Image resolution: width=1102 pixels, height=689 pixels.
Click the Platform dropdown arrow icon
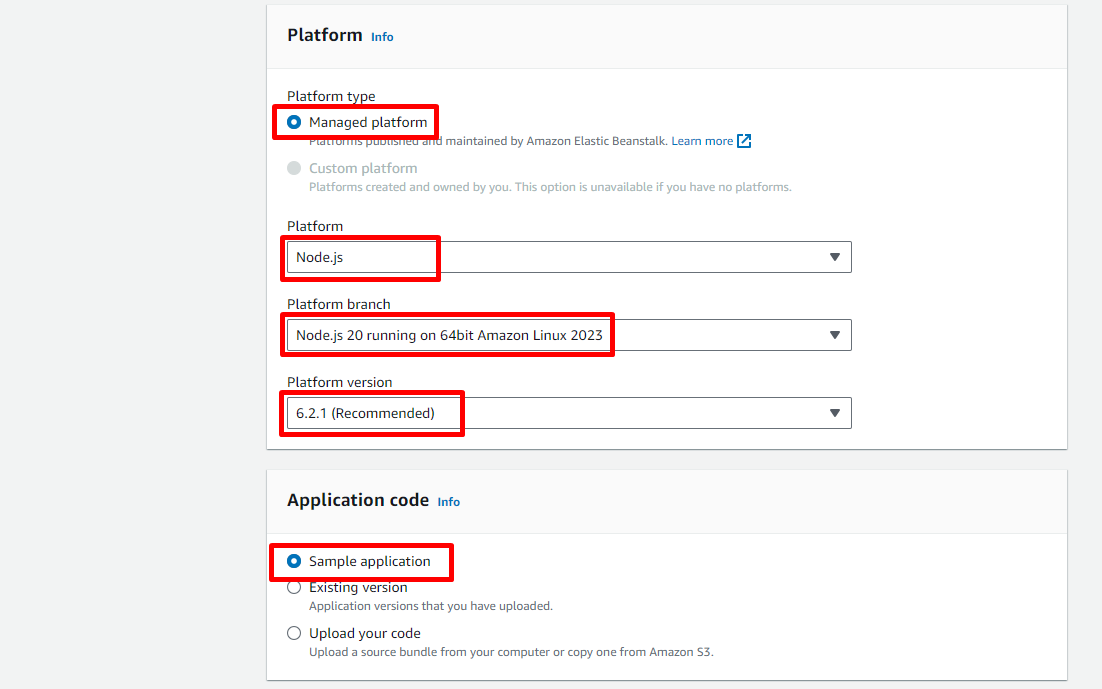835,257
